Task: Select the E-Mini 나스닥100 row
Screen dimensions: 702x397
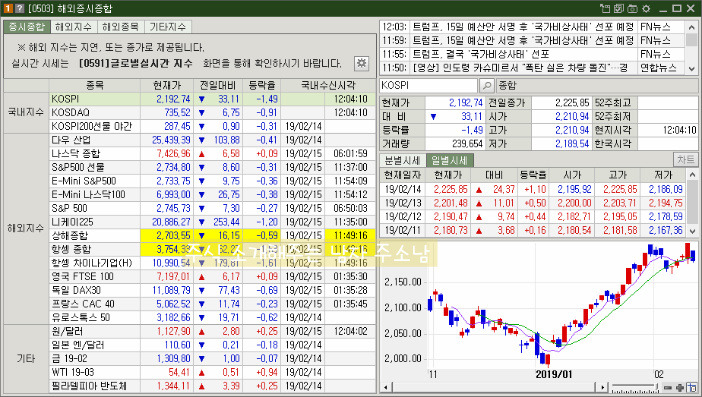Action: 212,195
